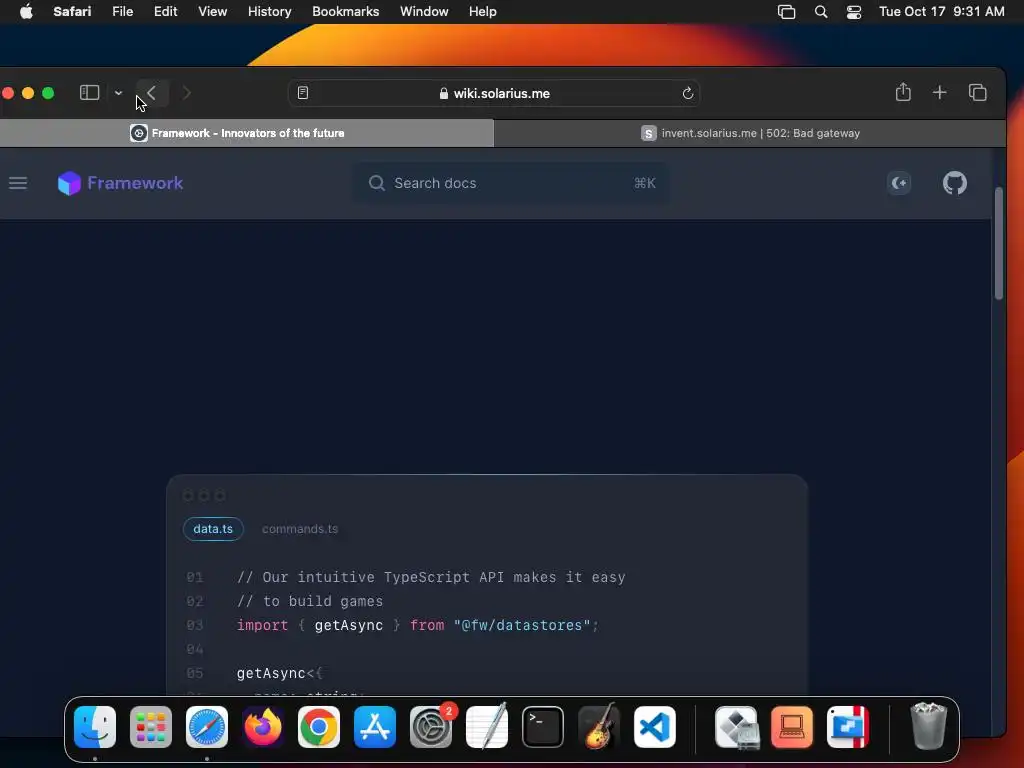
Task: Open Launchpad from the Dock
Action: (151, 727)
